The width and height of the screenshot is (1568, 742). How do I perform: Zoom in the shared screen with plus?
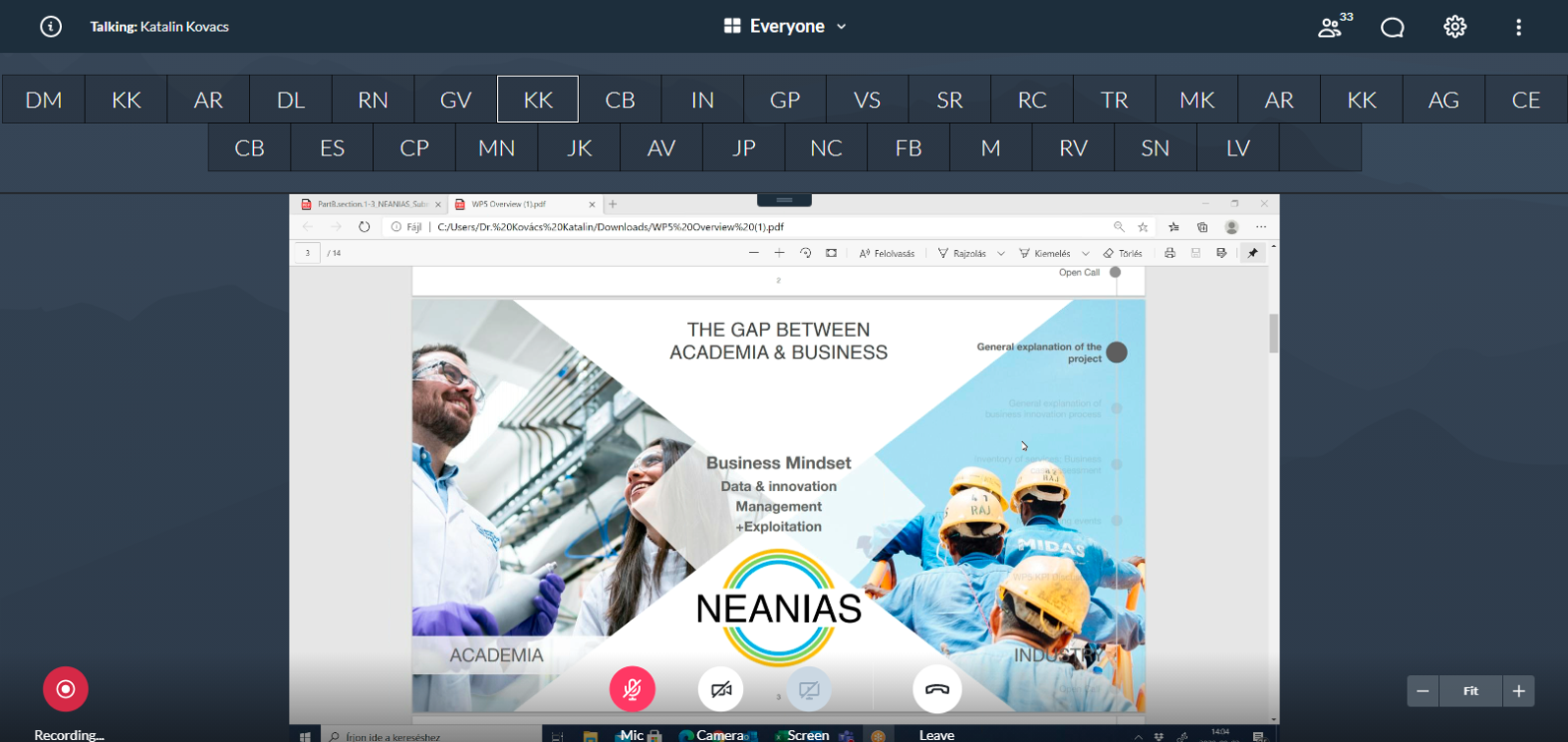pyautogui.click(x=1519, y=691)
